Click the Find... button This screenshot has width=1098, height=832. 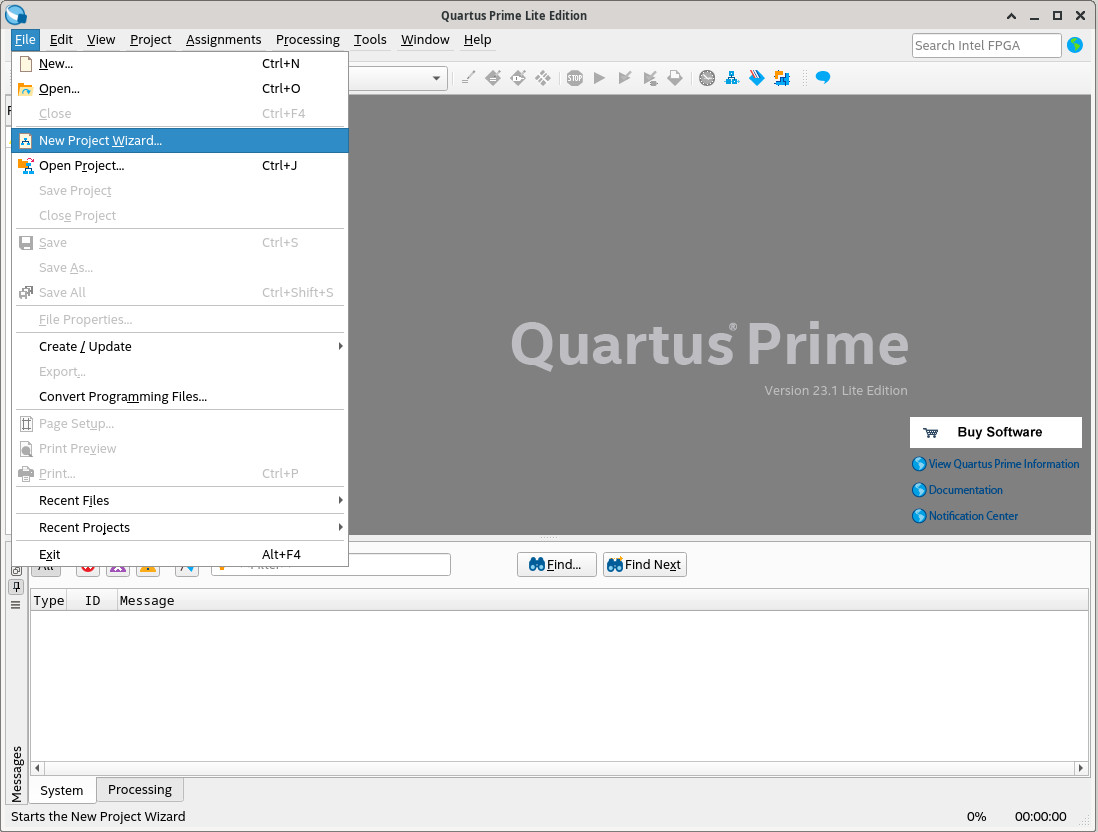pyautogui.click(x=557, y=564)
